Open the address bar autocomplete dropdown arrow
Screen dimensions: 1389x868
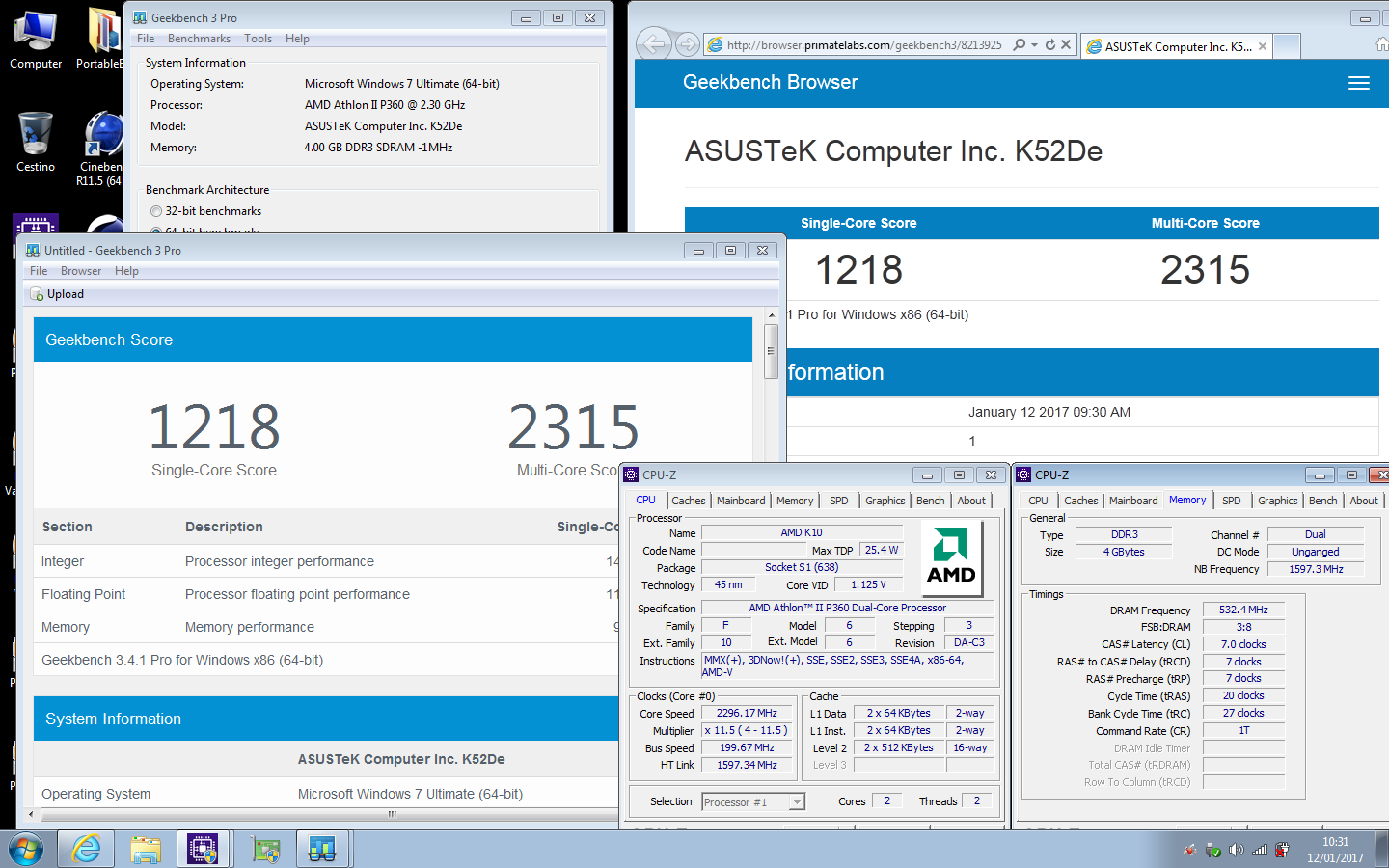(1034, 44)
